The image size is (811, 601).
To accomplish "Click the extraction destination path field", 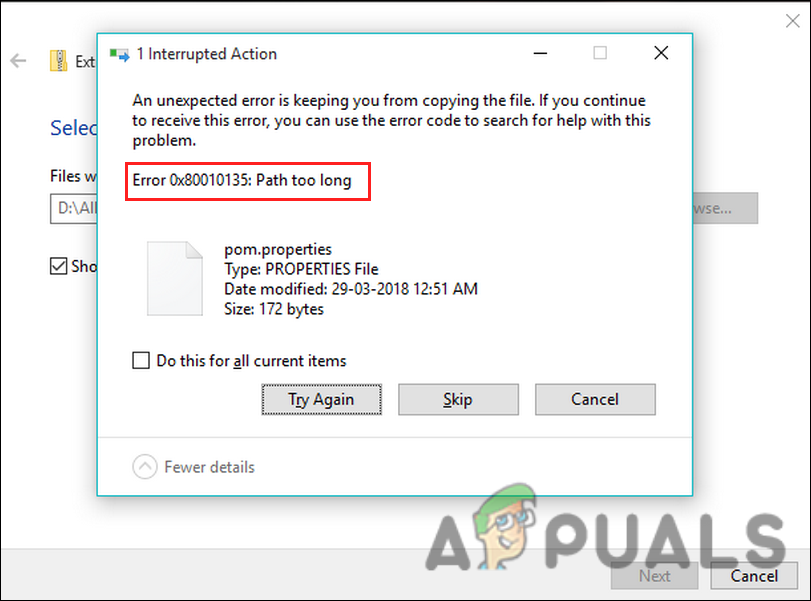I will pyautogui.click(x=73, y=208).
